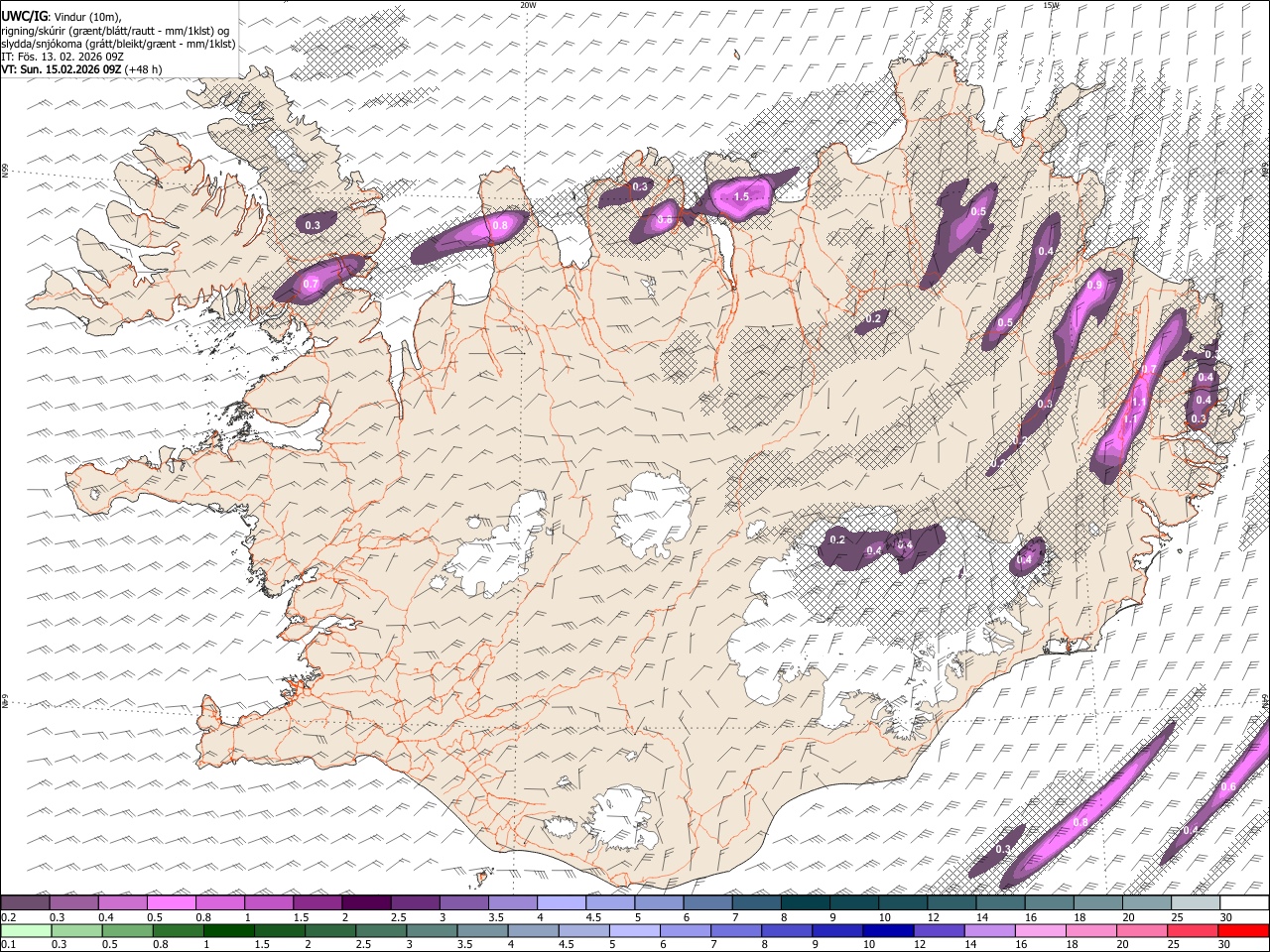Click the '20W' longitude label

[x=528, y=5]
